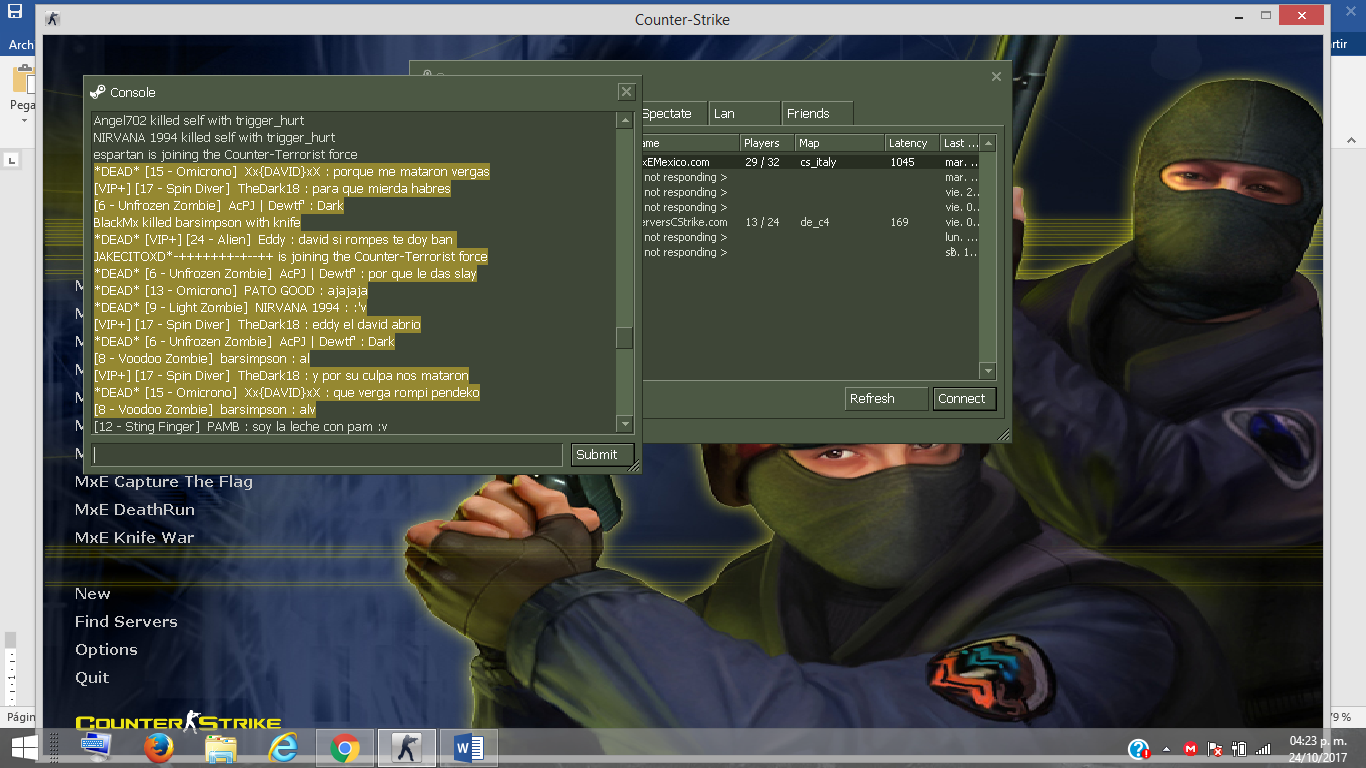Launch Internet Explorer from the taskbar

pyautogui.click(x=283, y=748)
